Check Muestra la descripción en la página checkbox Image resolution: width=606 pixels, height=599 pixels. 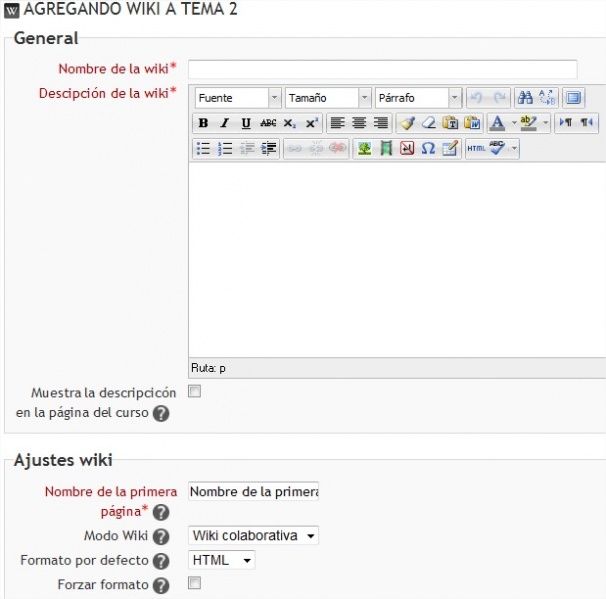[x=194, y=391]
